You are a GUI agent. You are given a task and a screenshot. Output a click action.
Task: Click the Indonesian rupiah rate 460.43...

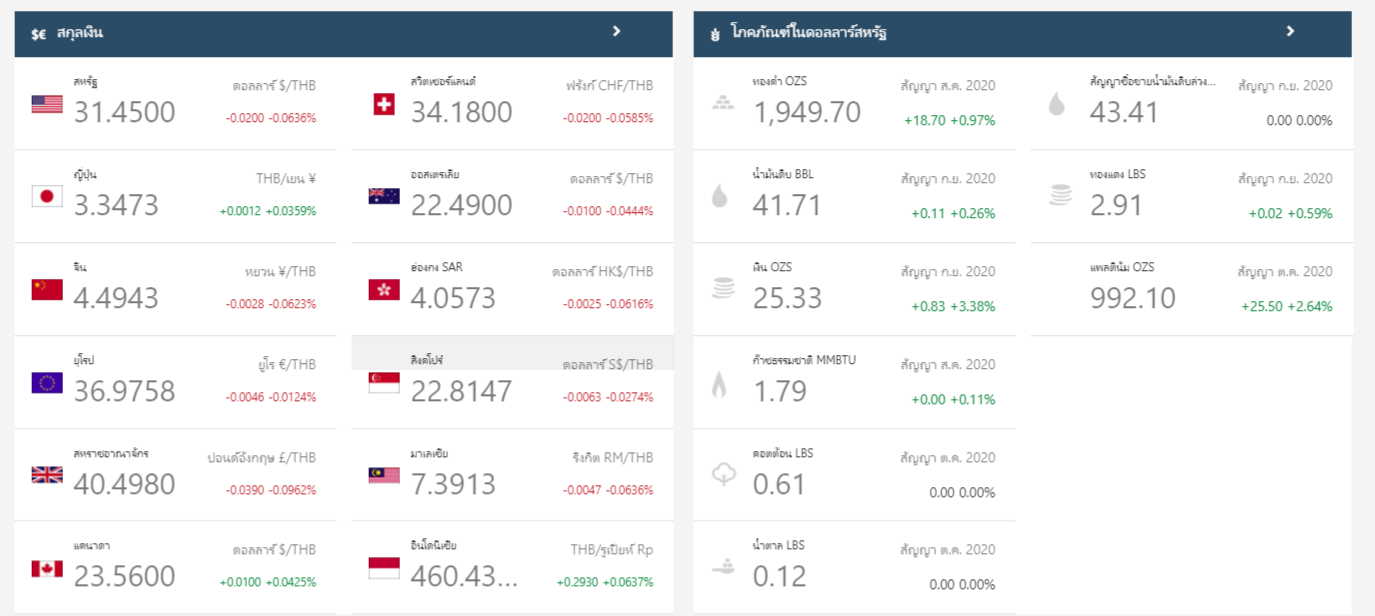[465, 576]
